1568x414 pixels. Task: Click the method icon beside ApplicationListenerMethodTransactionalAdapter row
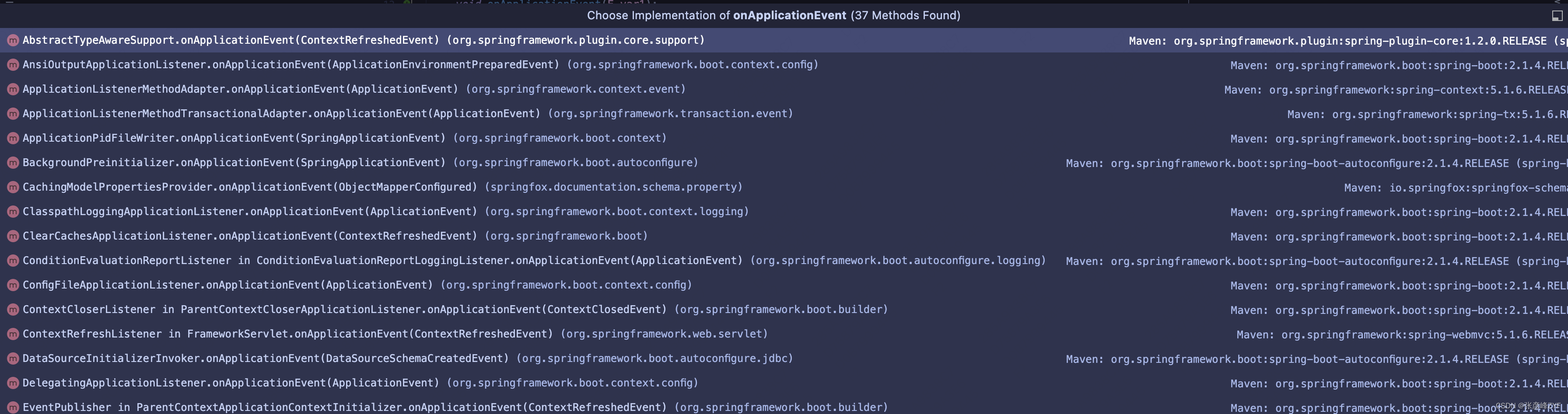click(13, 114)
